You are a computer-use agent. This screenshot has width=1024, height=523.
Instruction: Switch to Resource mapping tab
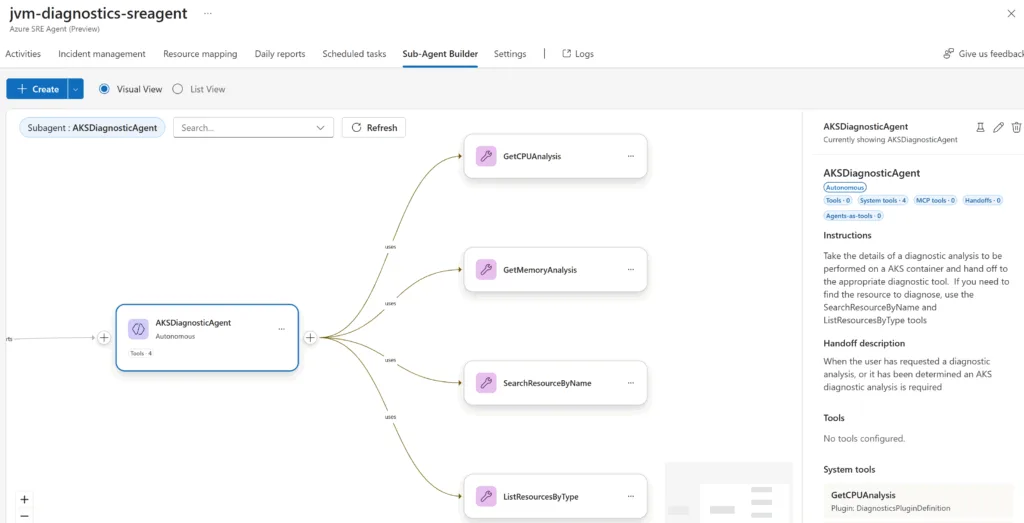[200, 54]
